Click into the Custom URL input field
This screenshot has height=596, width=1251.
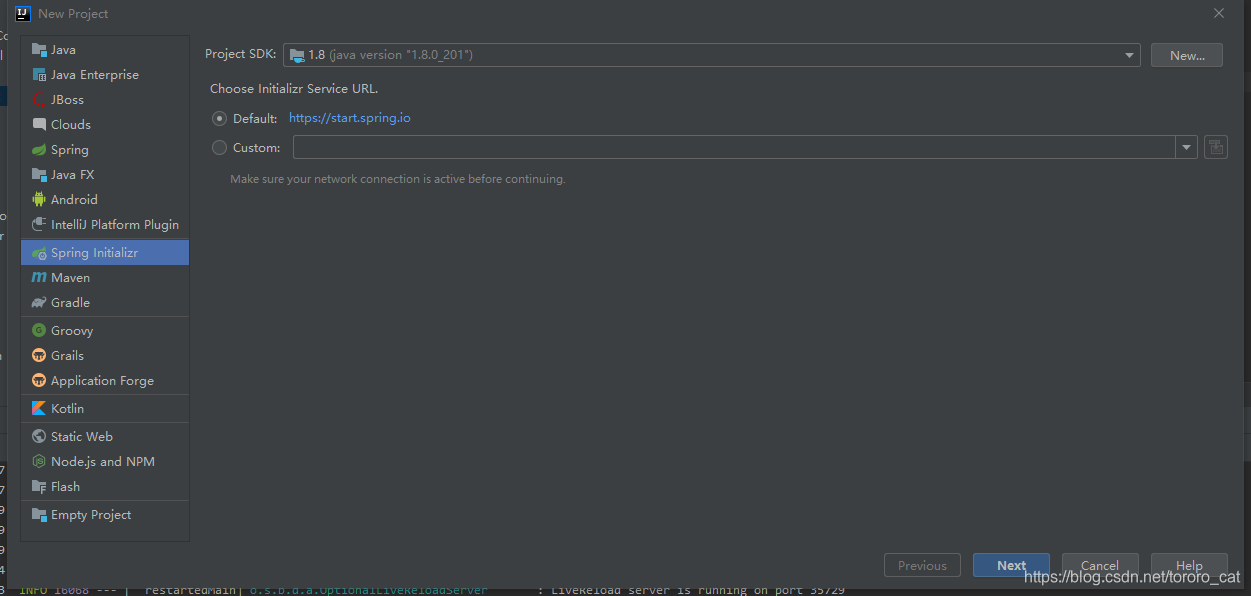point(734,147)
